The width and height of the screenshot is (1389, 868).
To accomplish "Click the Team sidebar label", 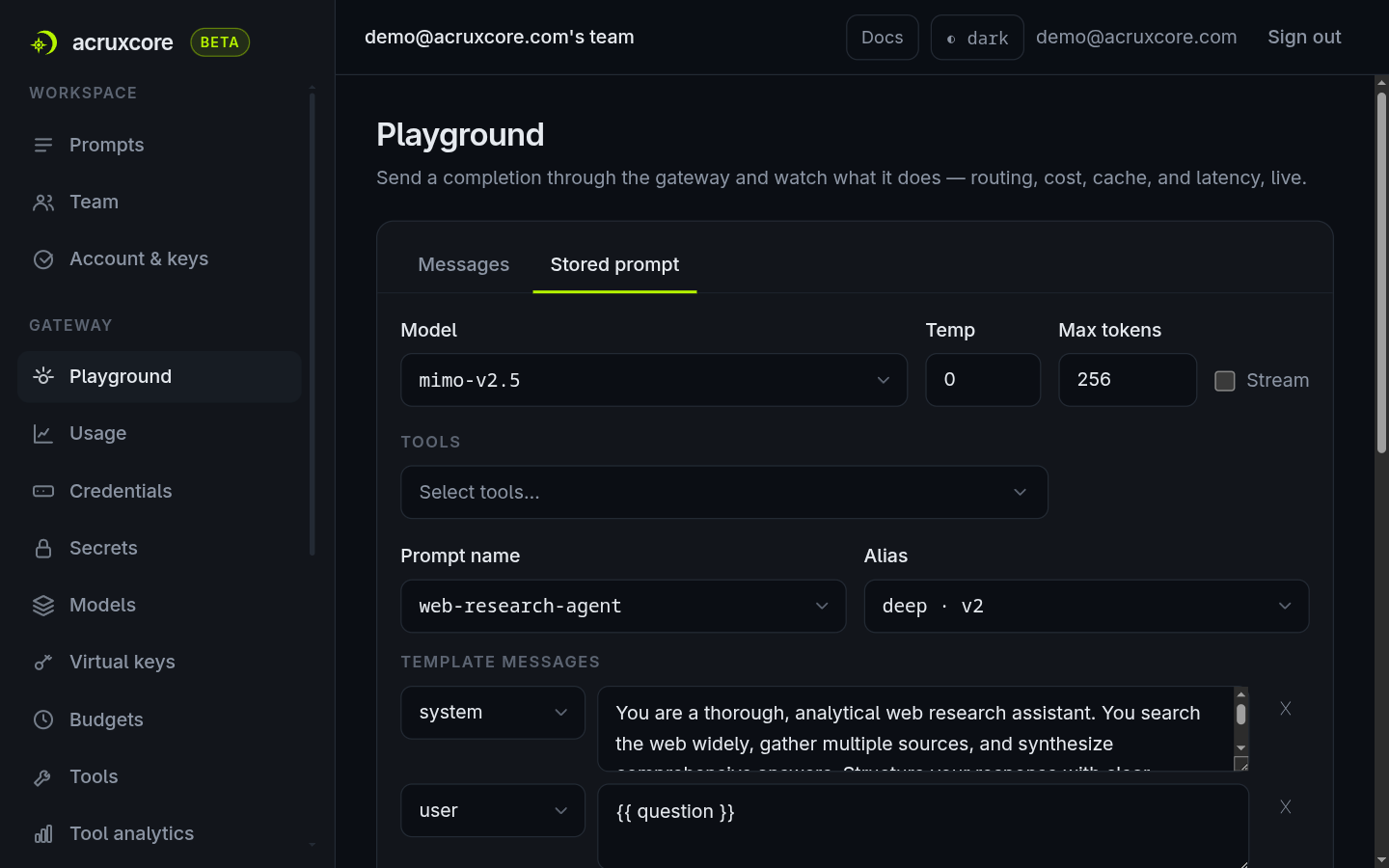I will (x=94, y=203).
